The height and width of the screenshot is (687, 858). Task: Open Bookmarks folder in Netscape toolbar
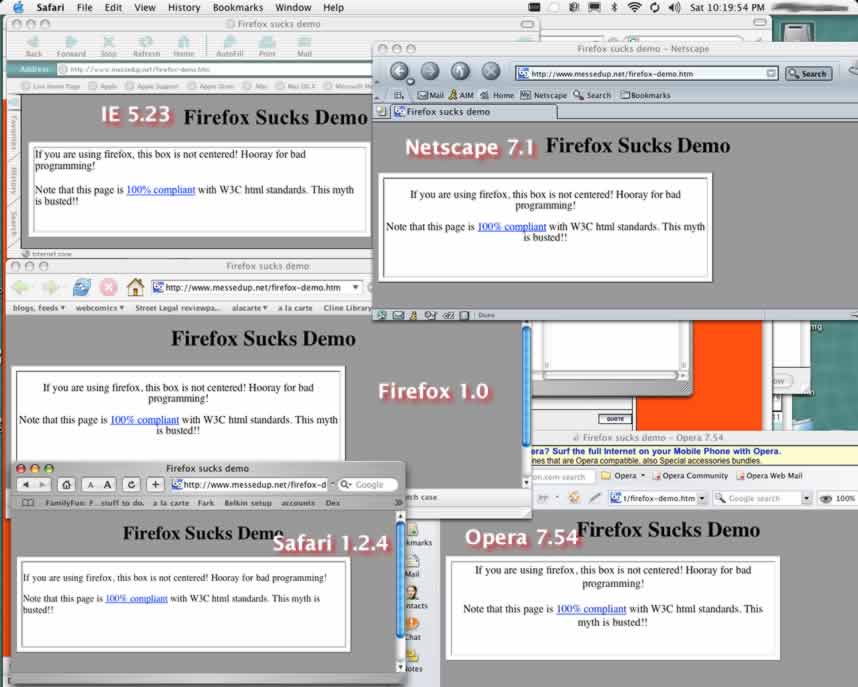pyautogui.click(x=645, y=95)
